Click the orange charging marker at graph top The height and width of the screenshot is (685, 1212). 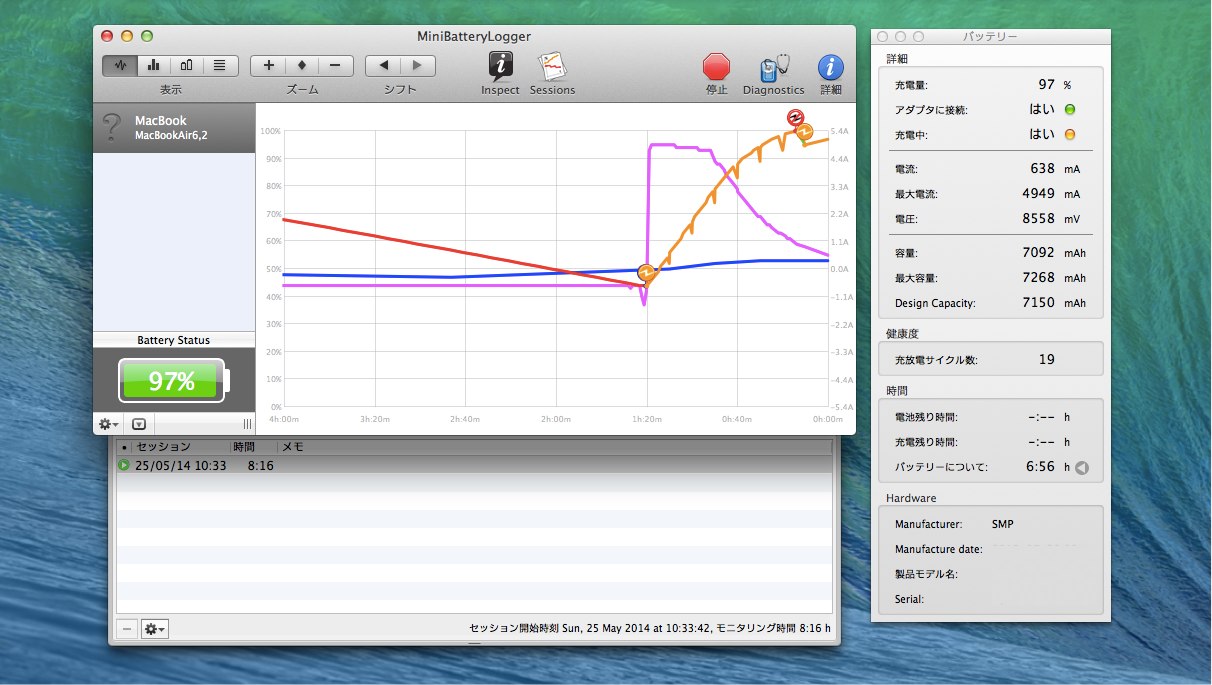[804, 131]
